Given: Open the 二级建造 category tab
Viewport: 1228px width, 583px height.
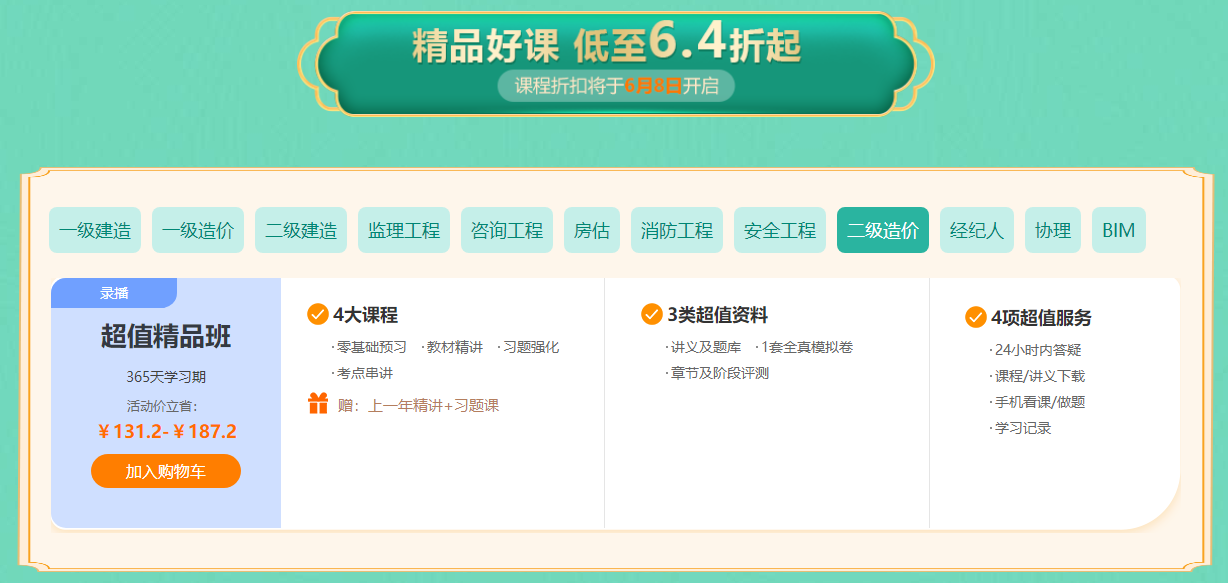Looking at the screenshot, I should pyautogui.click(x=301, y=230).
